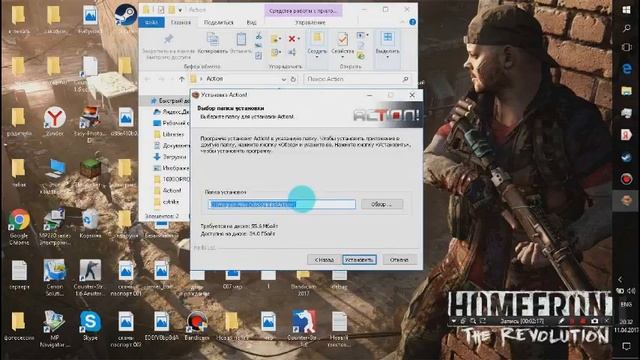Image resolution: width=640 pixels, height=360 pixels.
Task: Click the Install button in the Action! installer
Action: click(359, 260)
